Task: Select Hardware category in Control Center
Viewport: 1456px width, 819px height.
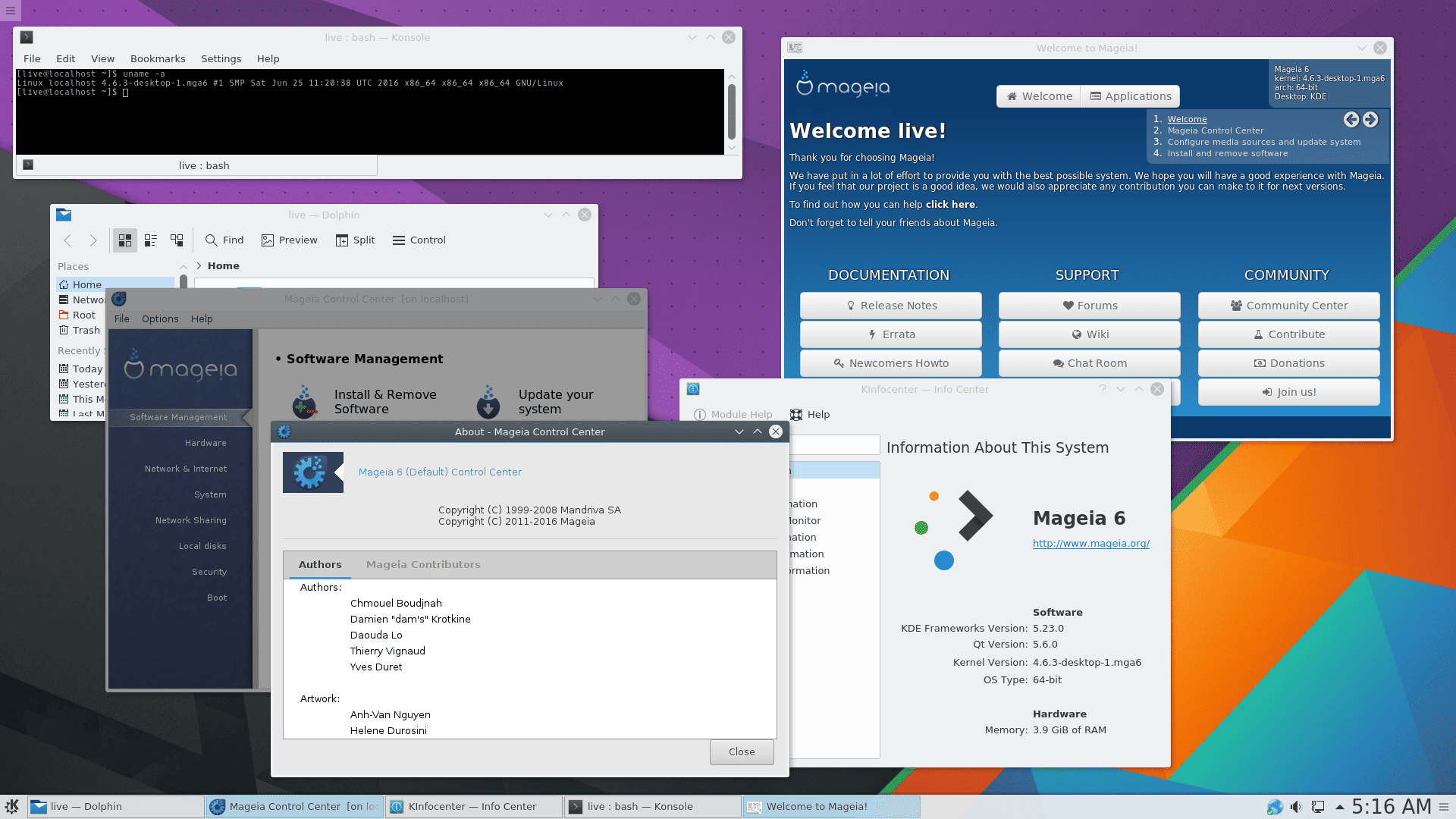Action: [x=206, y=443]
